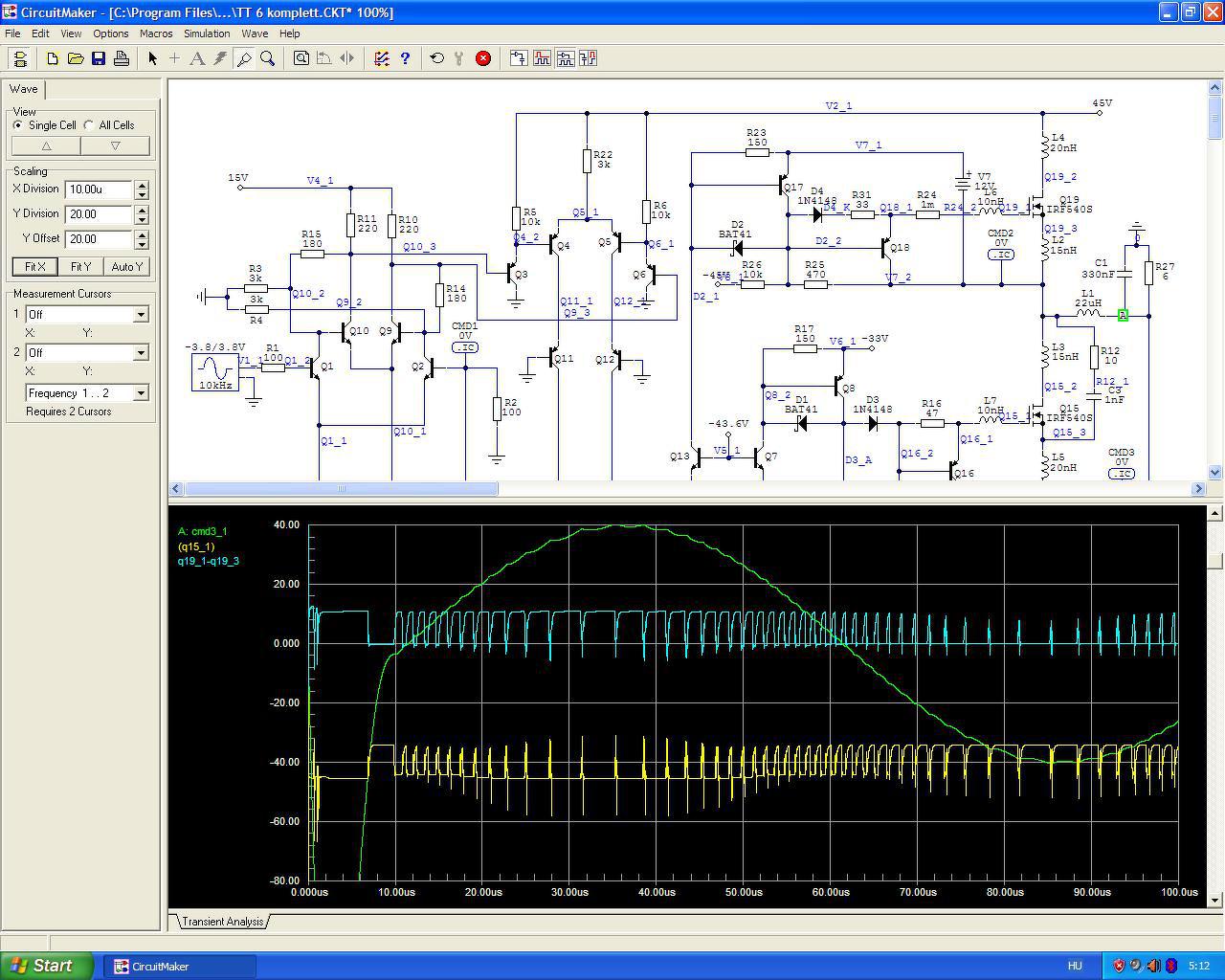Open the Simulation menu
This screenshot has width=1225, height=980.
pyautogui.click(x=207, y=33)
